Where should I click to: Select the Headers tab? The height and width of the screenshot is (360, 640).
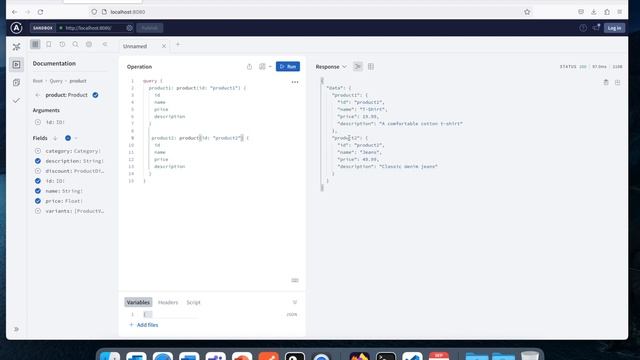pos(168,302)
